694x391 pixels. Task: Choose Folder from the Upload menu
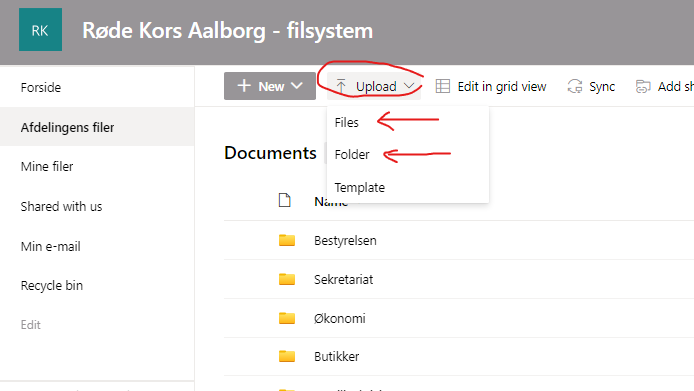352,155
